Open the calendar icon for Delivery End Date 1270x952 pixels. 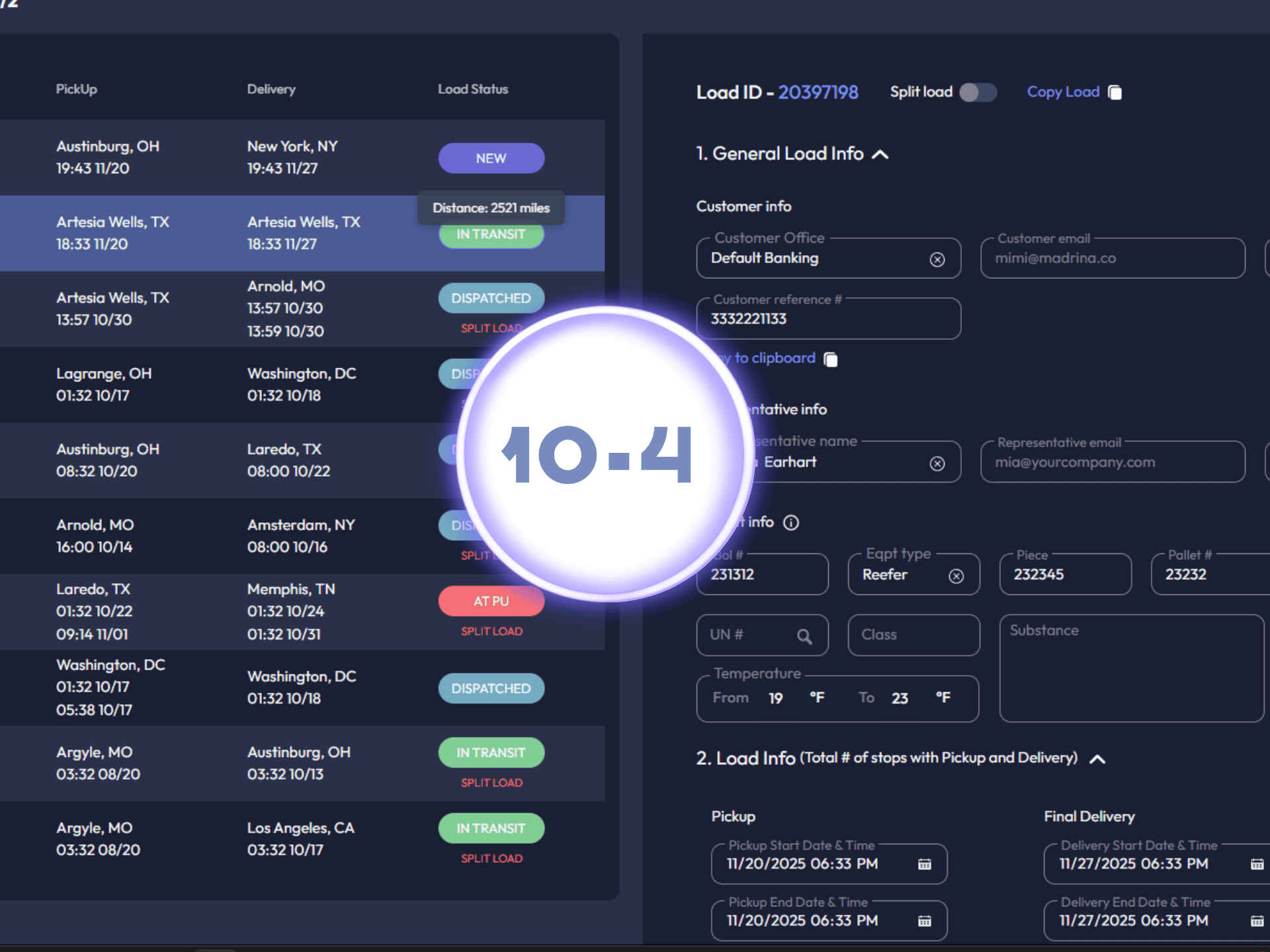[1256, 920]
